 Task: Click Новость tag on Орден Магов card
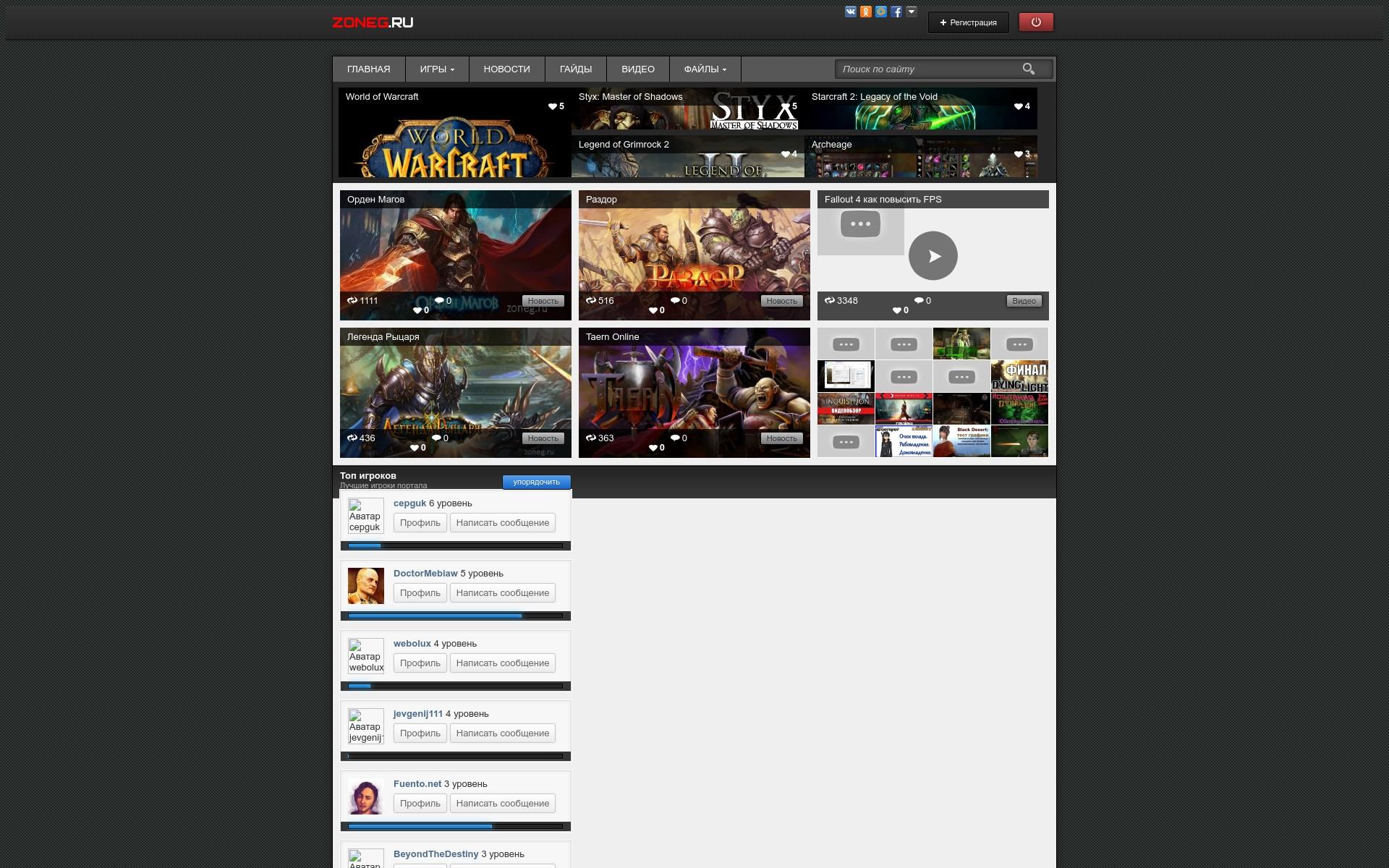543,301
